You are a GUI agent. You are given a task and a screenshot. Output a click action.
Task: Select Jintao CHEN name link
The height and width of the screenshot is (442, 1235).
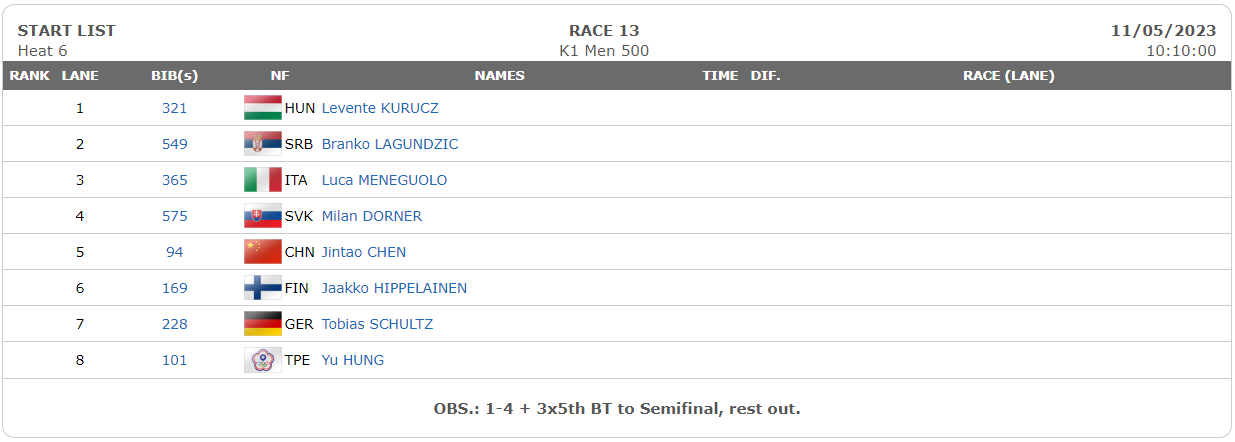coord(364,252)
